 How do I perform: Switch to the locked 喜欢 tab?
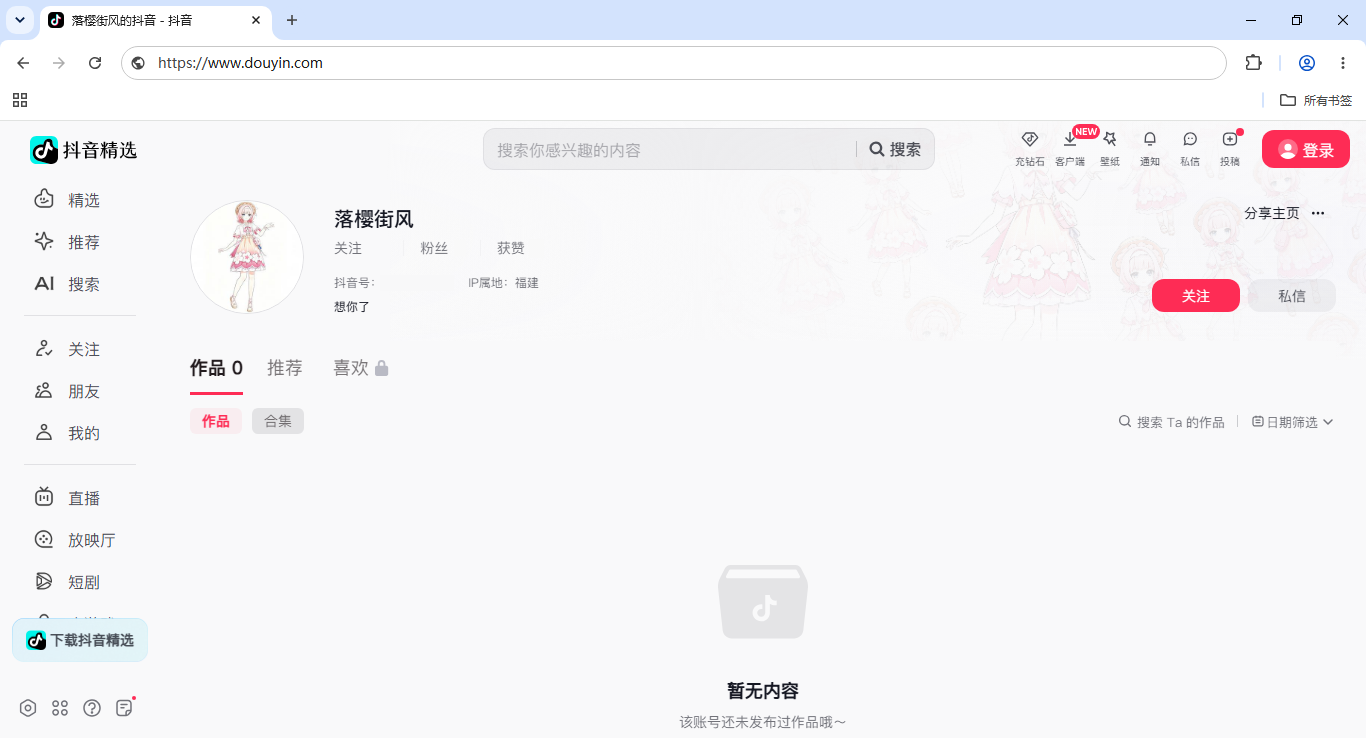(x=361, y=368)
